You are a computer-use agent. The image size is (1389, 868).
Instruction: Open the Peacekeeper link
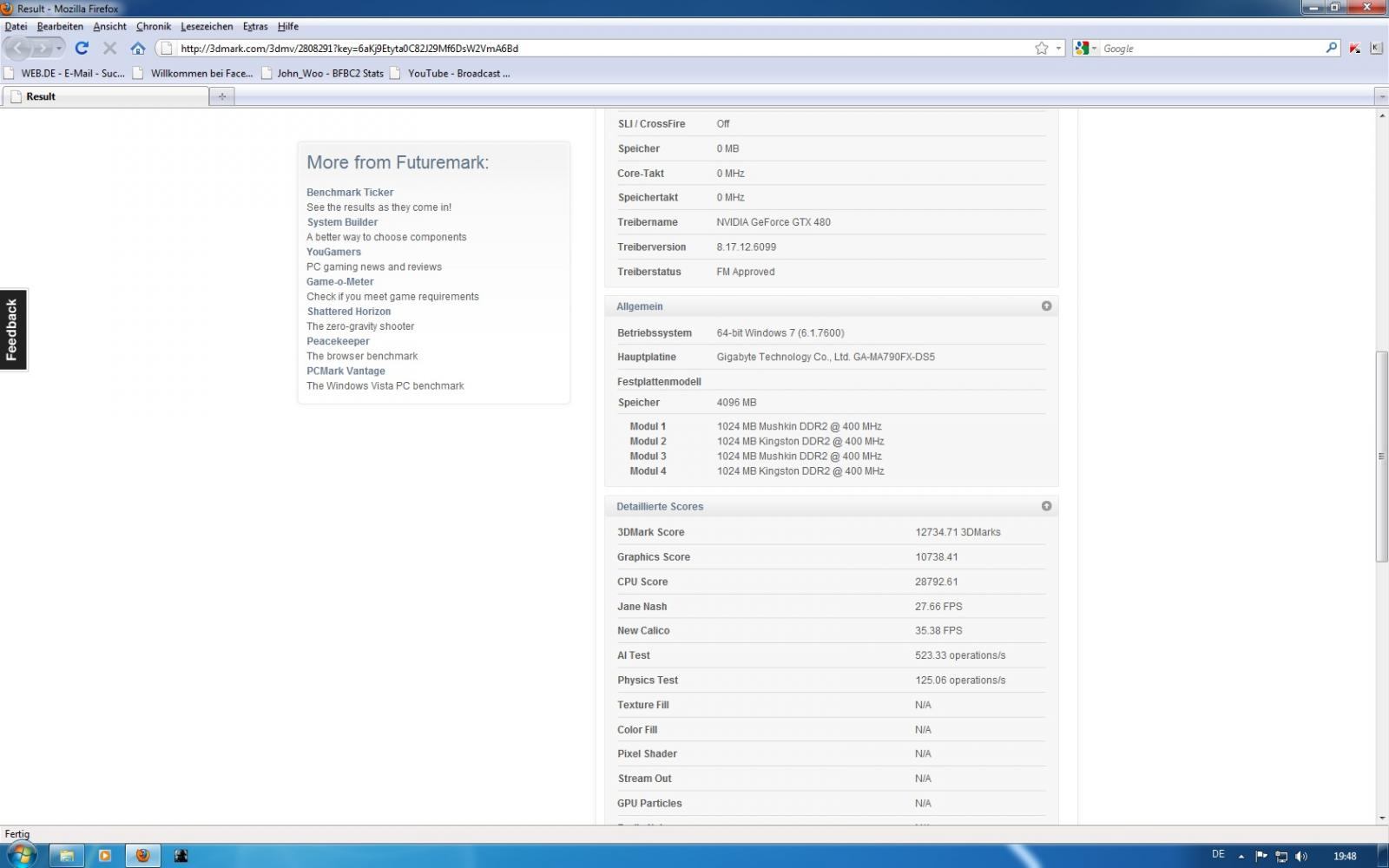point(338,341)
